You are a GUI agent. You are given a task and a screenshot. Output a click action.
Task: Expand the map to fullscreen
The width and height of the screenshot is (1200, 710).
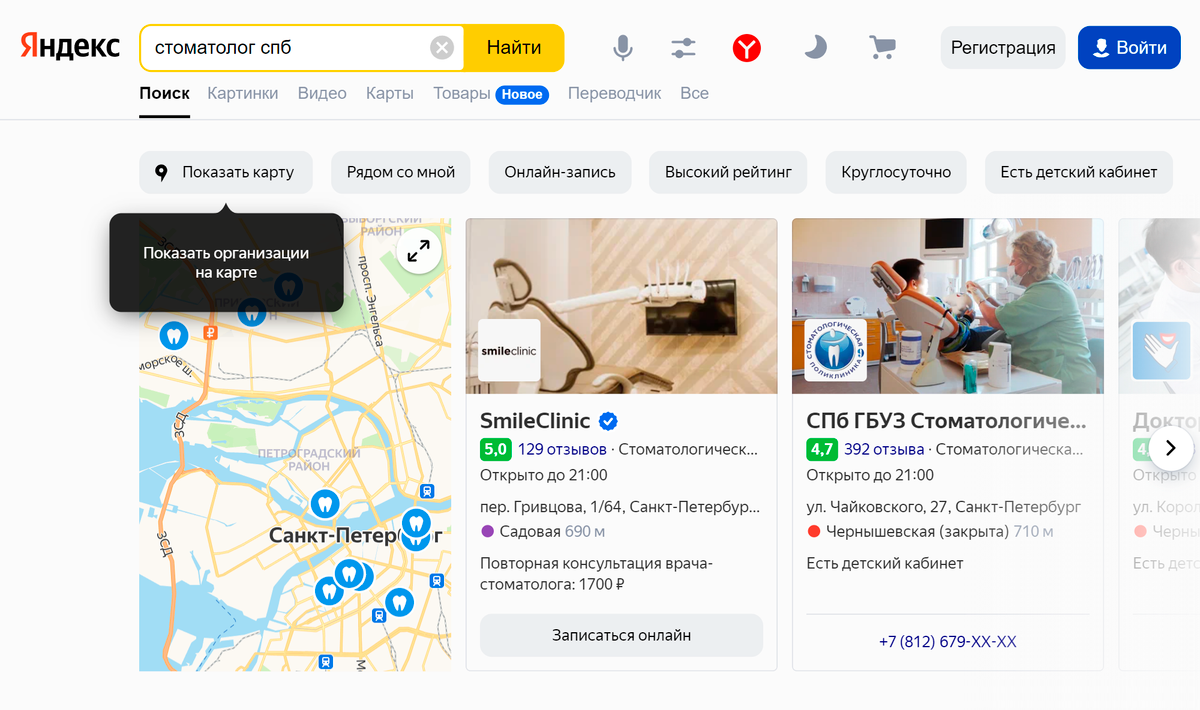tap(419, 251)
